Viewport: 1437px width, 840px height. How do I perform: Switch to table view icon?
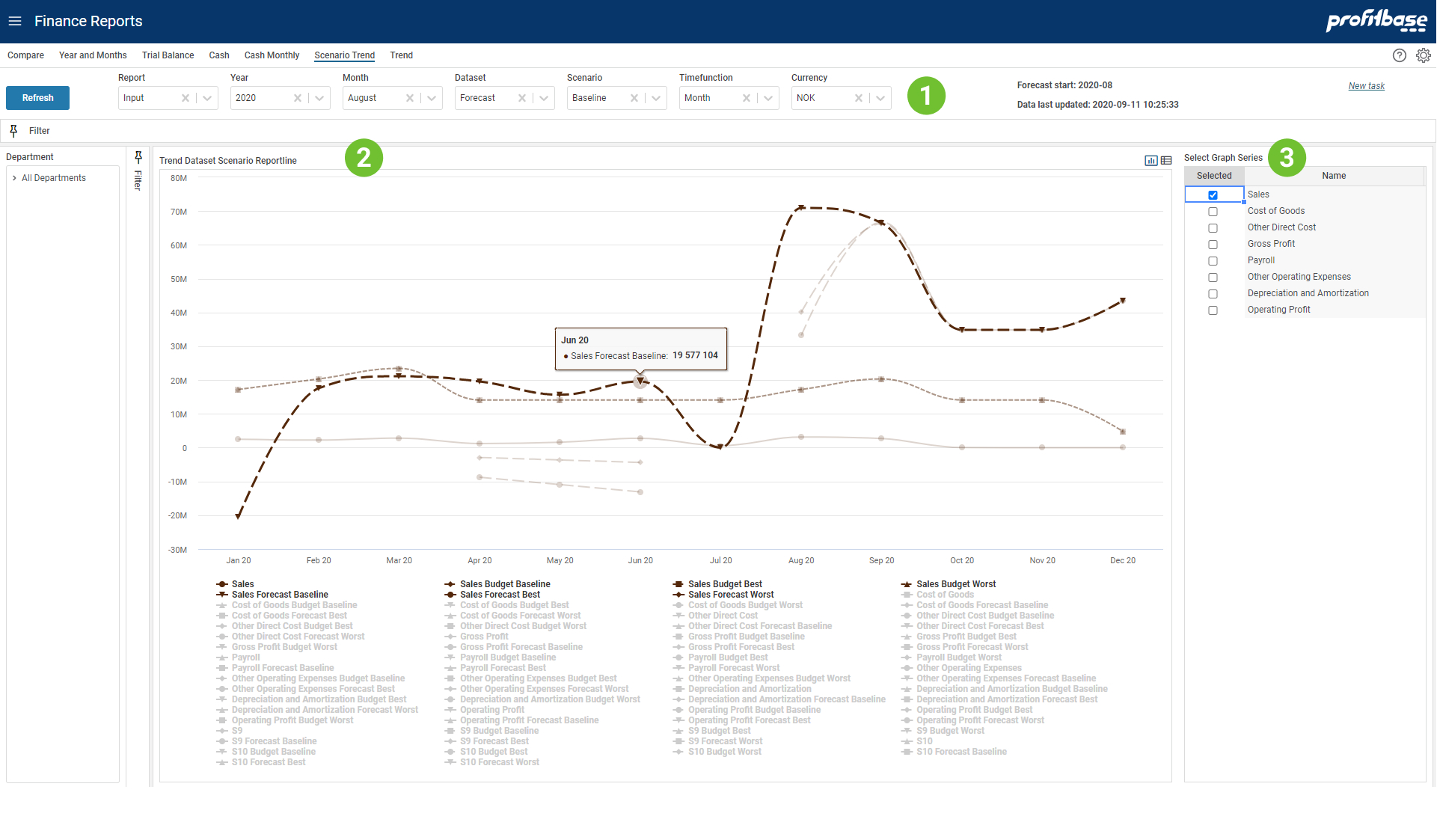(x=1166, y=161)
